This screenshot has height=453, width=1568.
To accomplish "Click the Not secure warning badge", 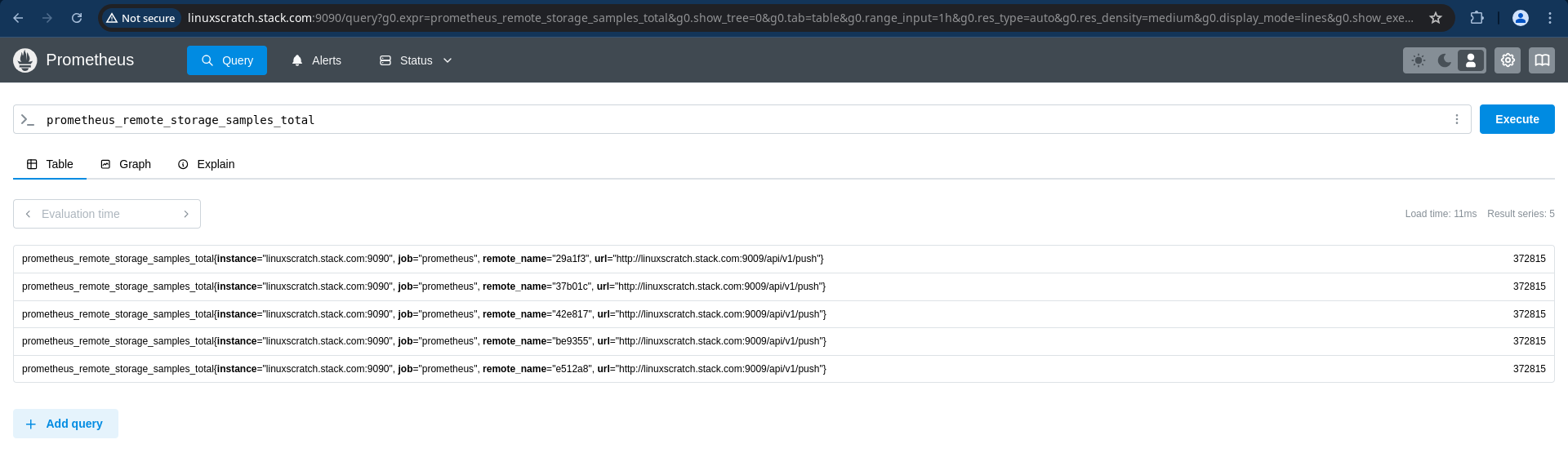I will [x=140, y=18].
